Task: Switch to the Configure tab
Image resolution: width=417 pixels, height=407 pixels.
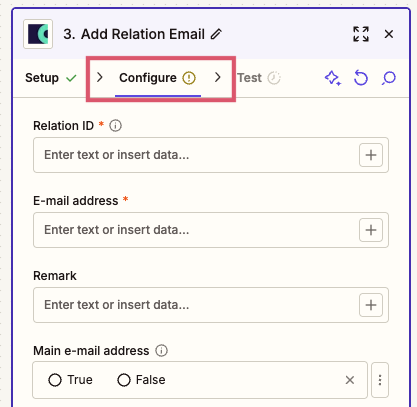Action: pos(148,78)
